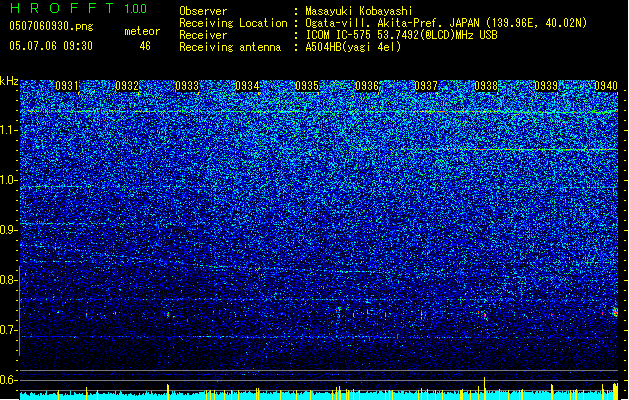The width and height of the screenshot is (629, 400).
Task: Select the Ogata-vill. Akita-Pref. JAPAN location text
Action: coord(446,23)
